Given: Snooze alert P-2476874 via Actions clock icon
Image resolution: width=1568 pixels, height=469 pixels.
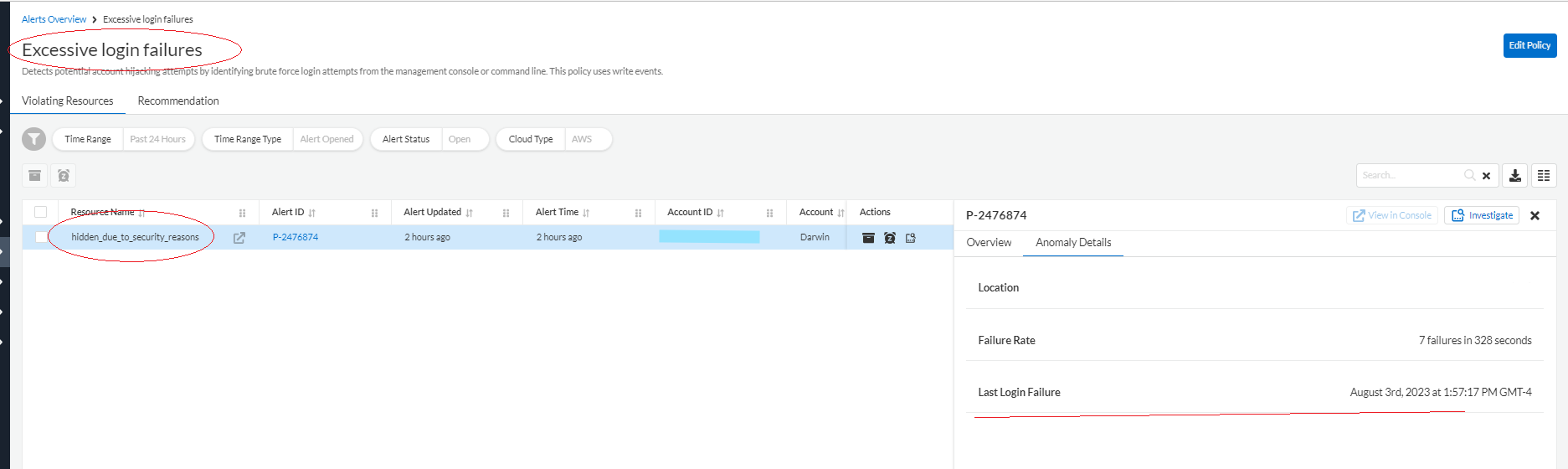Looking at the screenshot, I should pos(890,238).
